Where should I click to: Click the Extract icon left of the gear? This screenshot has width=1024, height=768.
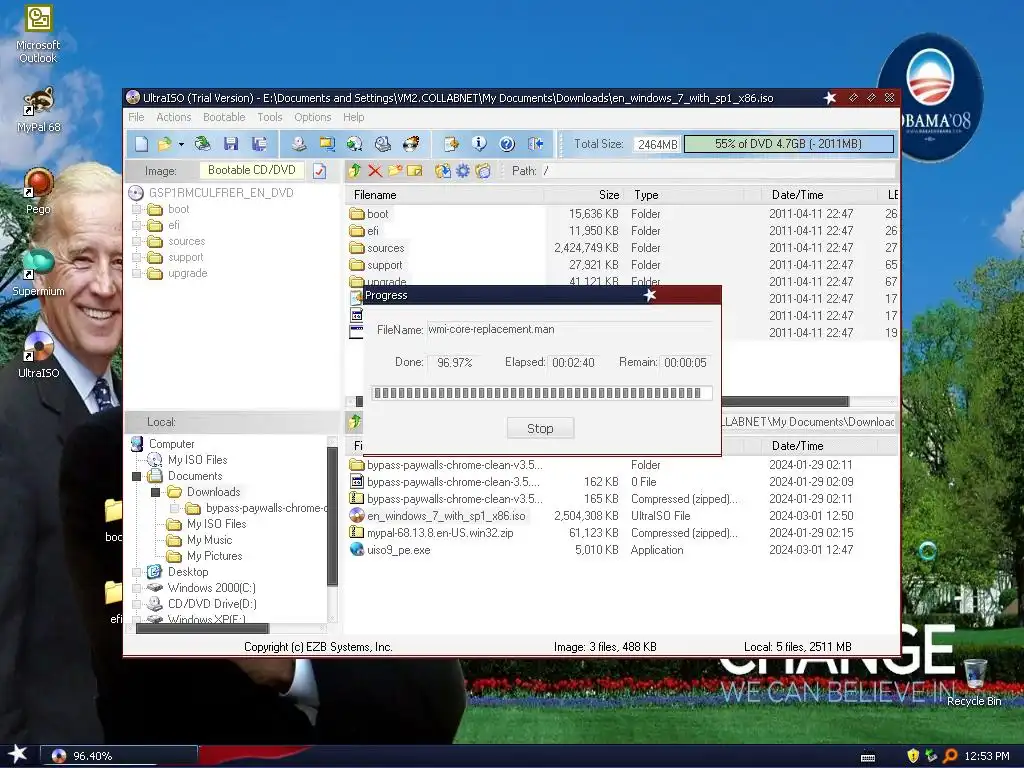(x=443, y=171)
